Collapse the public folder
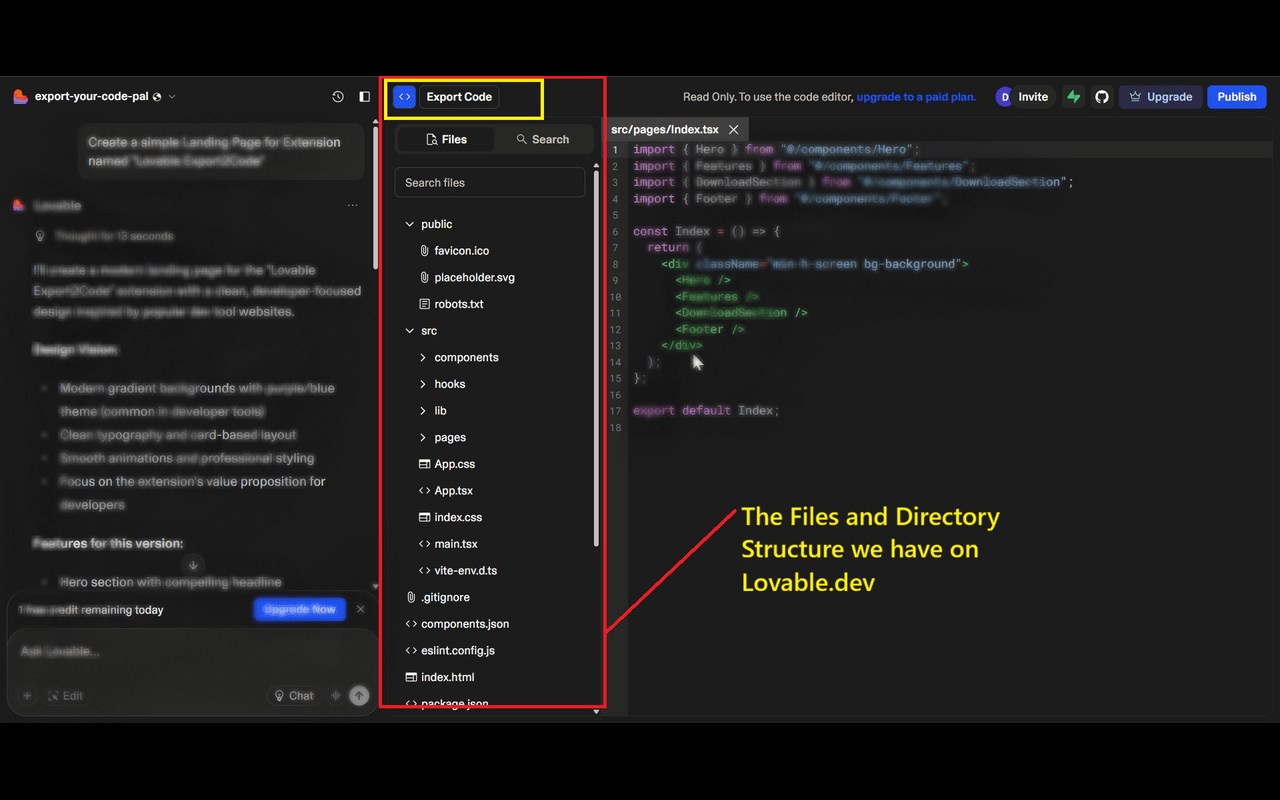Screen dimensions: 1280x800 pyautogui.click(x=409, y=224)
